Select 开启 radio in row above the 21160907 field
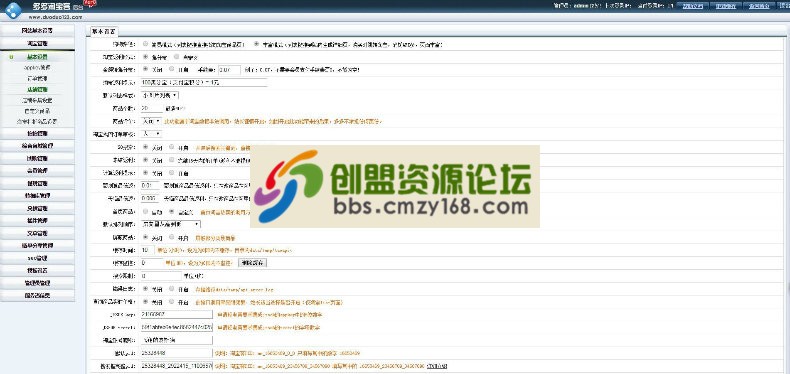 pyautogui.click(x=172, y=301)
